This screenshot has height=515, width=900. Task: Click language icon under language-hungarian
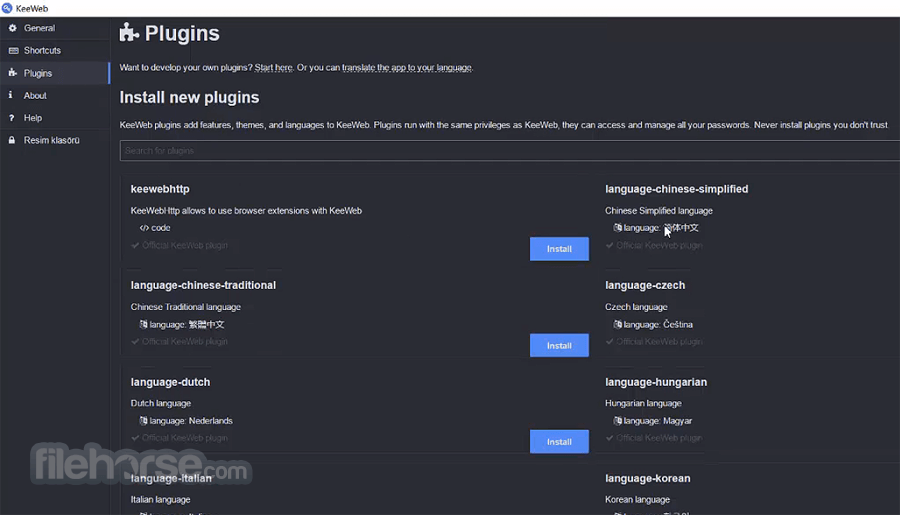pyautogui.click(x=618, y=421)
